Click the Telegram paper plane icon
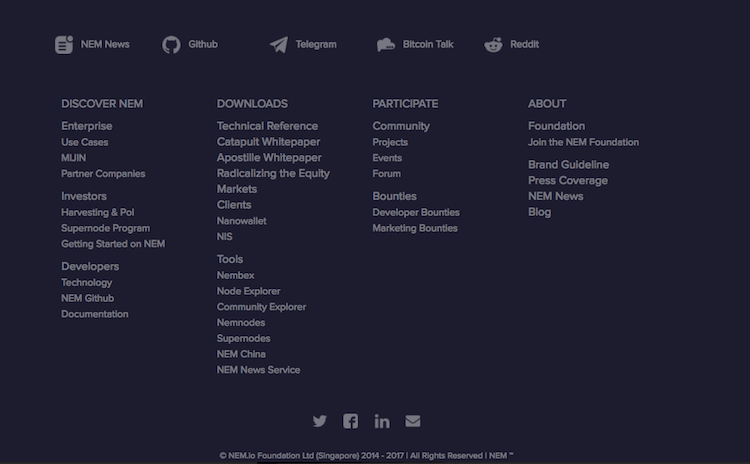This screenshot has width=750, height=464. click(x=279, y=44)
